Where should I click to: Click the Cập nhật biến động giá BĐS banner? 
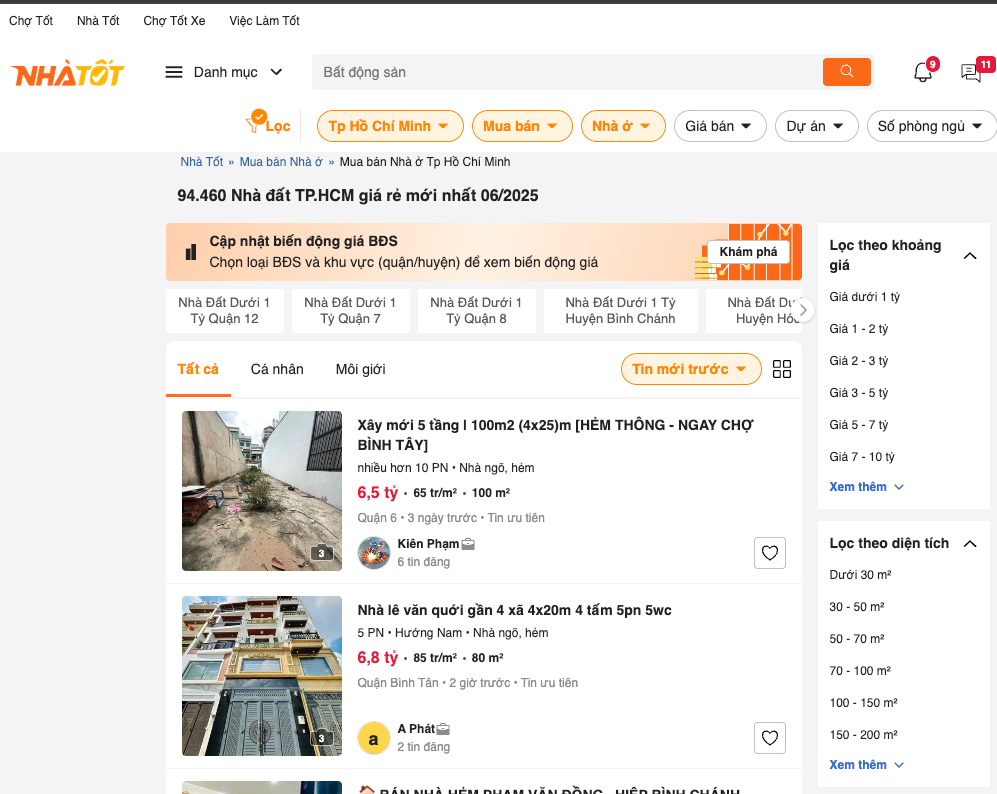(484, 252)
